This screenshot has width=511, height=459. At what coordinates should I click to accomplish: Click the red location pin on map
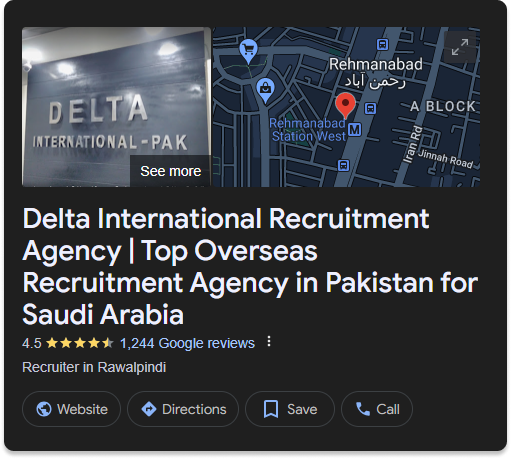[x=345, y=106]
